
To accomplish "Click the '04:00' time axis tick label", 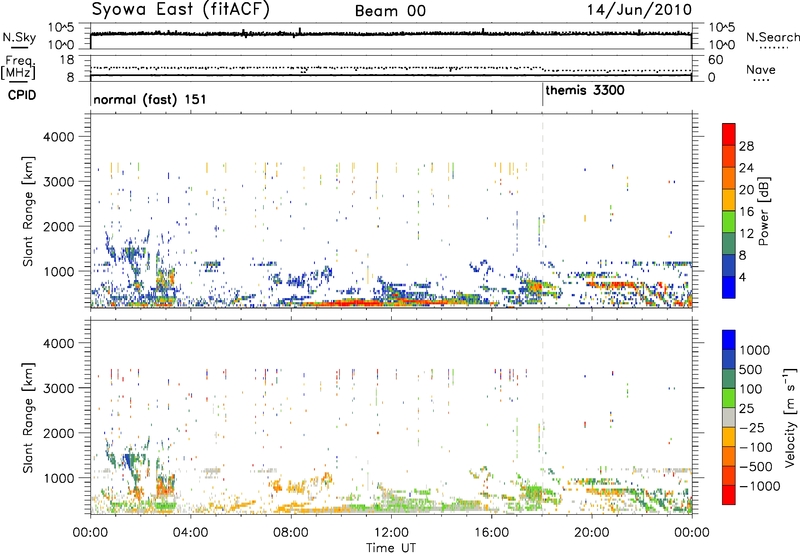I will (191, 533).
